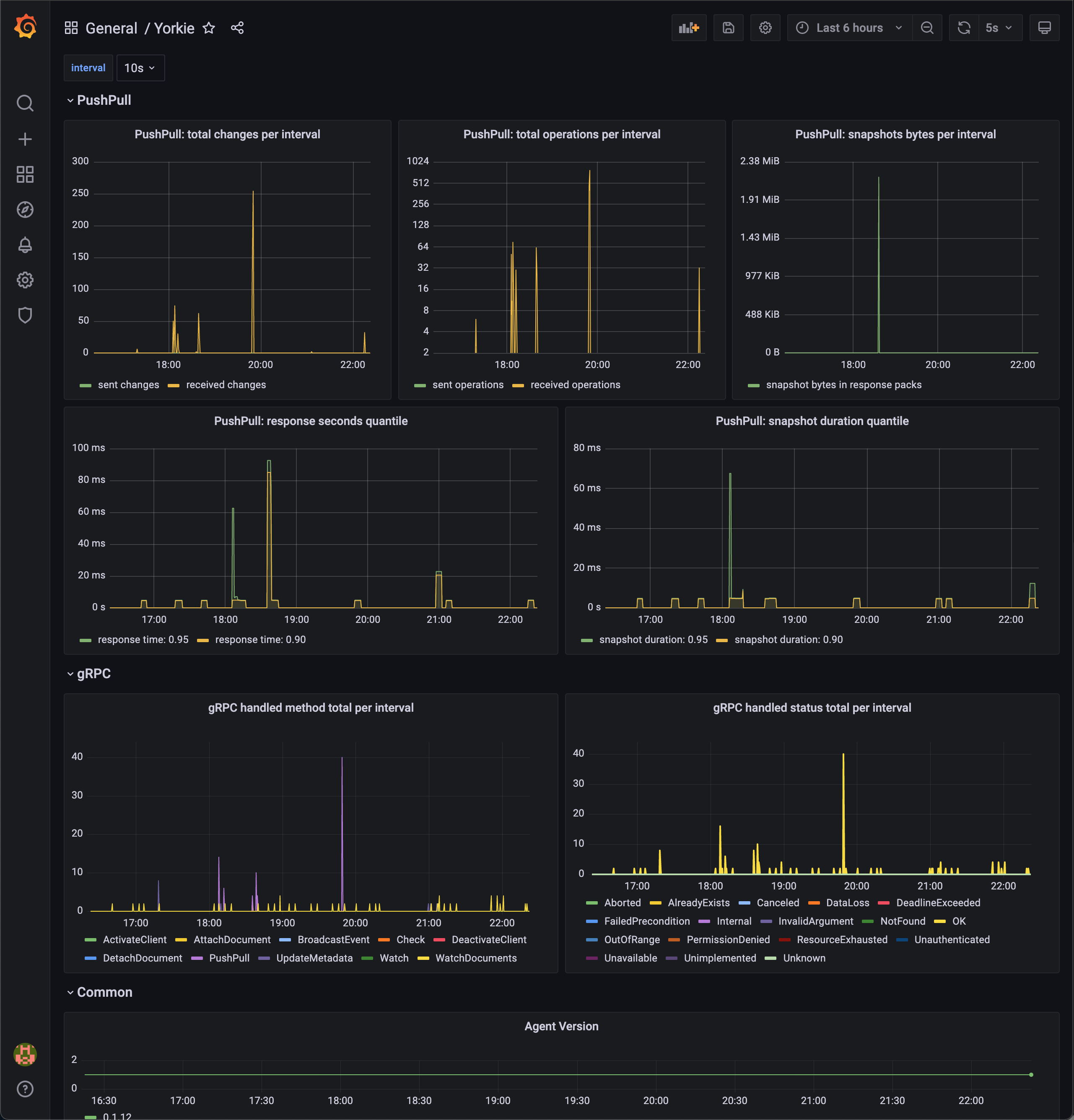Click the dashboards grid icon beside General
Viewport: 1074px width, 1120px height.
71,28
